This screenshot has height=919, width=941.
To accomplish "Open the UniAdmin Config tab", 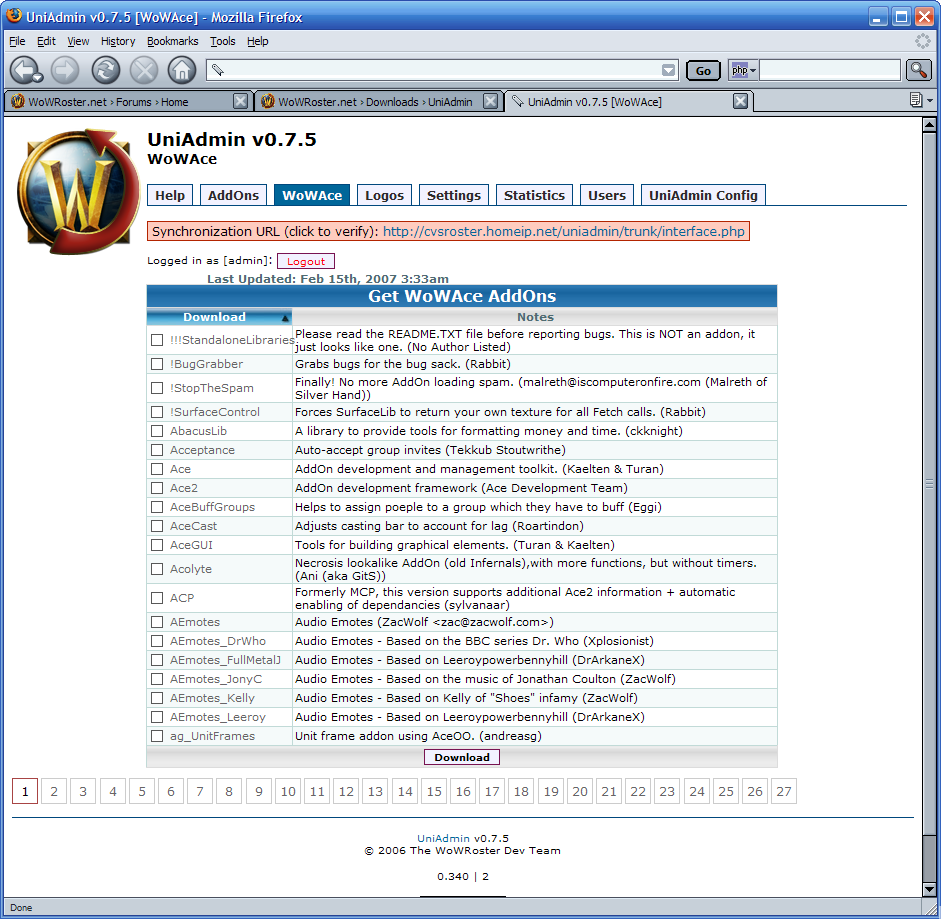I will (x=703, y=195).
